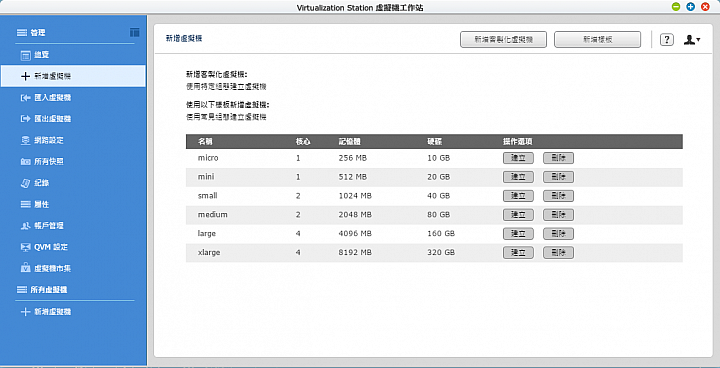The width and height of the screenshot is (720, 368).
Task: Select the xlarge template name
Action: tap(209, 253)
